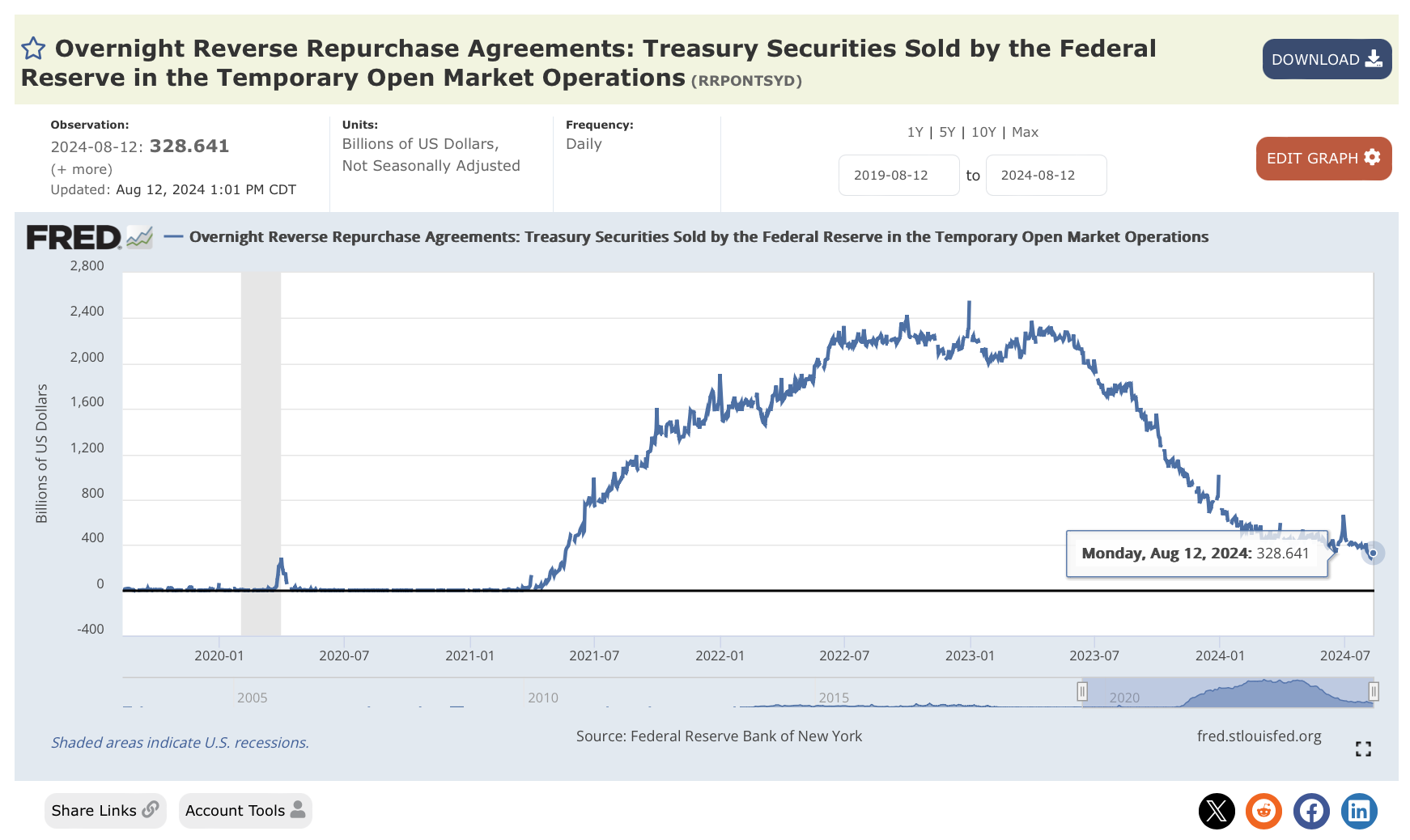The image size is (1410, 840).
Task: Open the Edit Graph panel
Action: [1323, 159]
